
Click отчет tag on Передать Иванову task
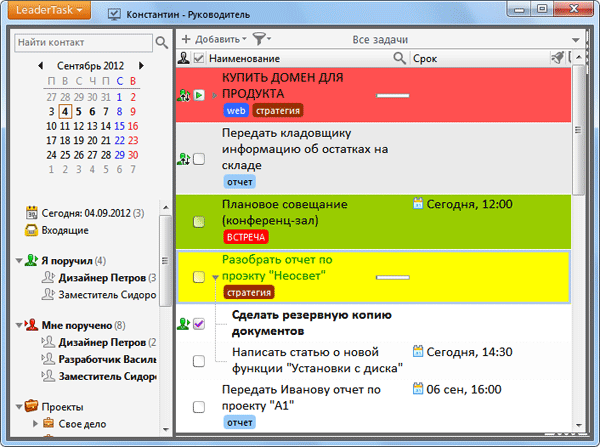pos(240,422)
